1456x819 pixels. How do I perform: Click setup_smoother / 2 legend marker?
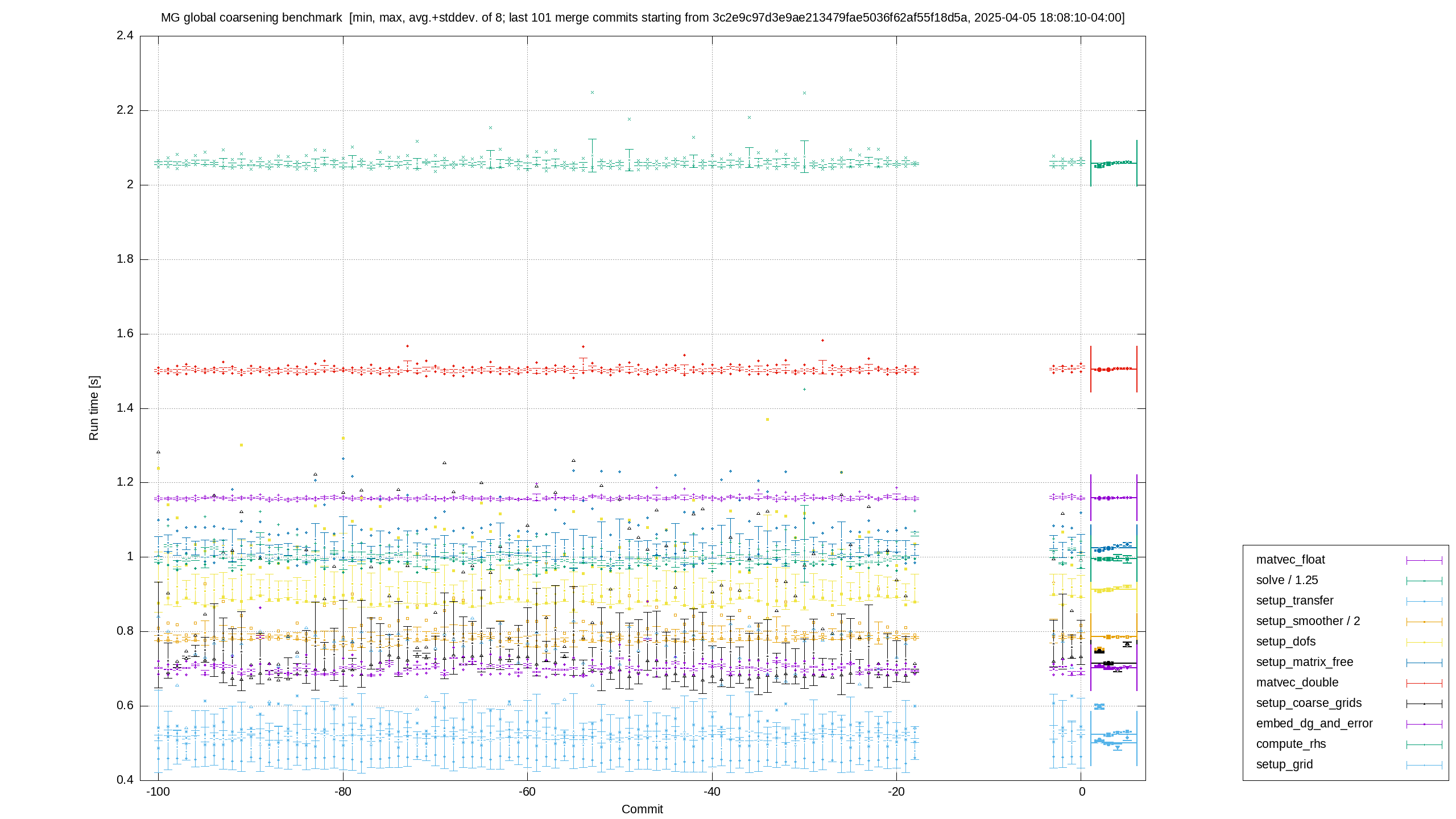pos(1424,622)
